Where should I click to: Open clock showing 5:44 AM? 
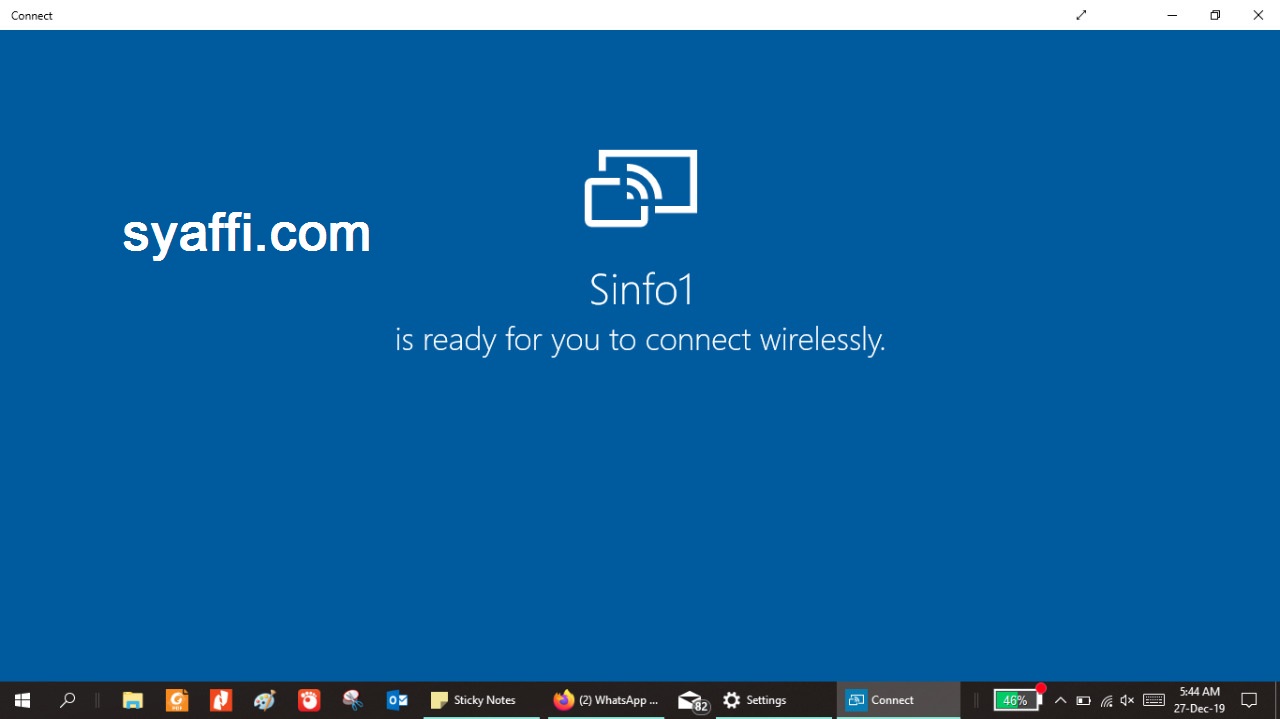(1199, 700)
